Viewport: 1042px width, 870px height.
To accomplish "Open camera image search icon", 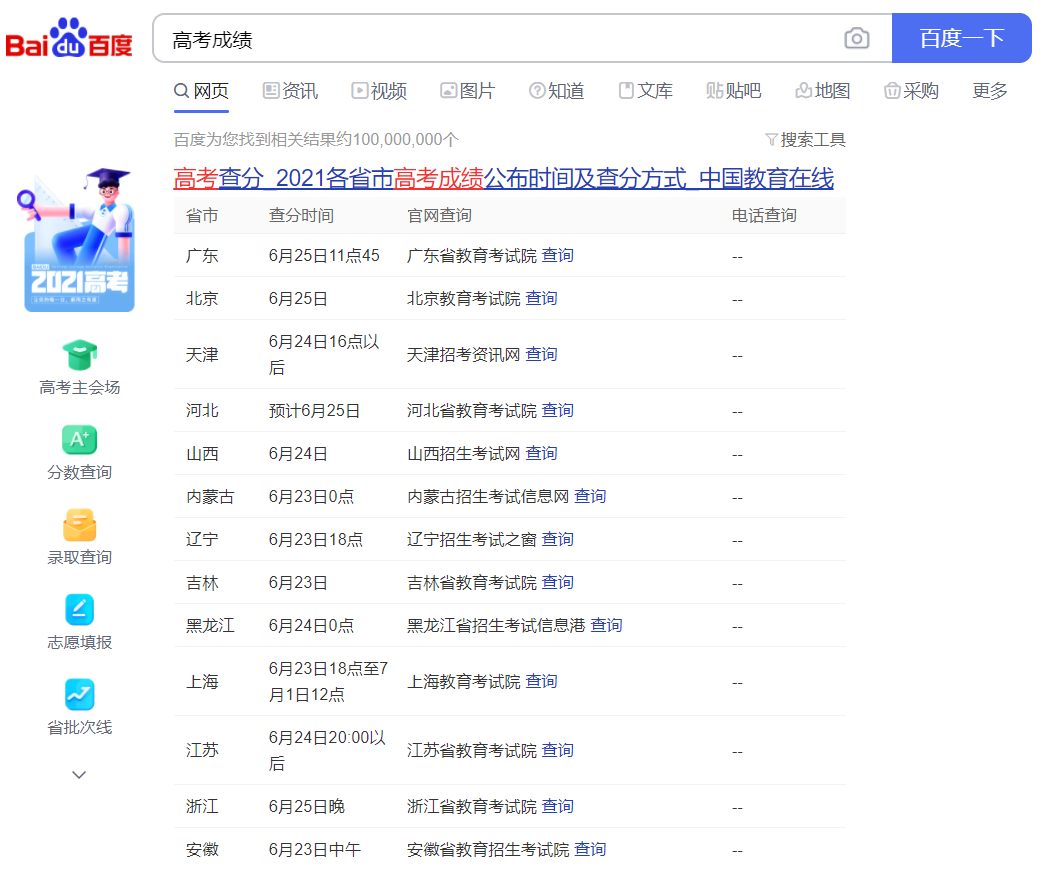I will [x=857, y=39].
